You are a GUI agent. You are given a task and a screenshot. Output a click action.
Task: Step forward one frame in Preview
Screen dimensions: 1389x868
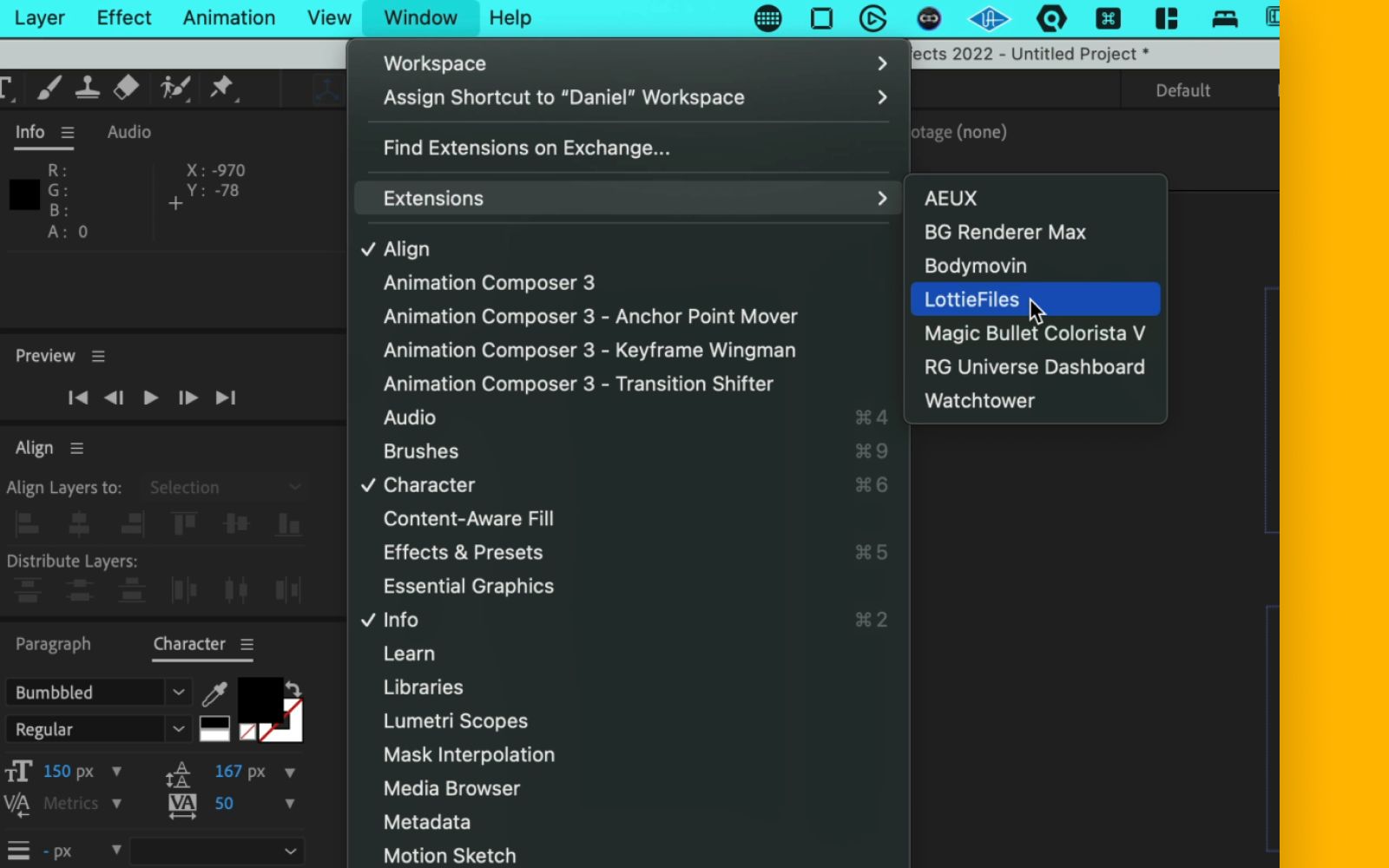tap(188, 398)
